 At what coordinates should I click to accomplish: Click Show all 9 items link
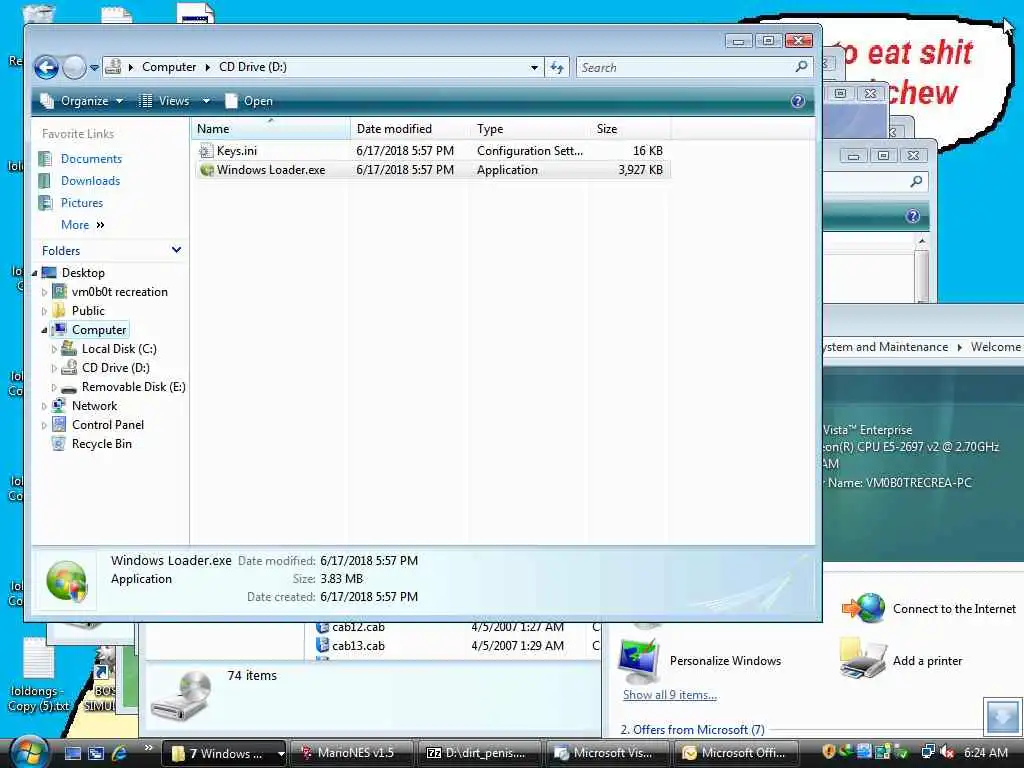coord(669,695)
